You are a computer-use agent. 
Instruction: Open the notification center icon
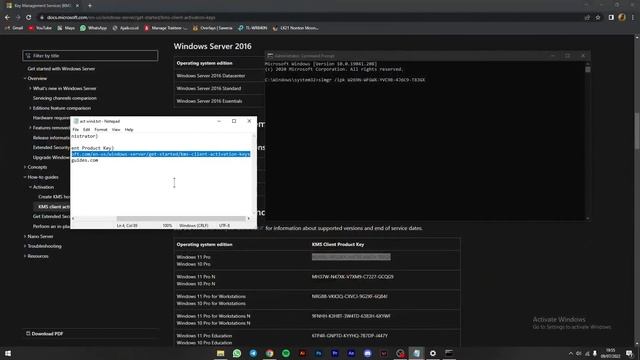pyautogui.click(x=629, y=353)
